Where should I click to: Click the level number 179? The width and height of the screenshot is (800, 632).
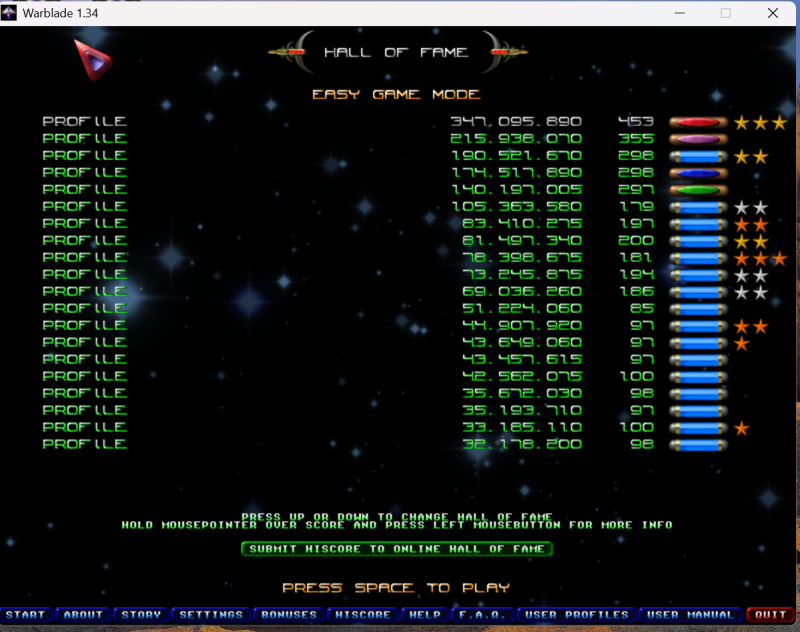coord(637,206)
